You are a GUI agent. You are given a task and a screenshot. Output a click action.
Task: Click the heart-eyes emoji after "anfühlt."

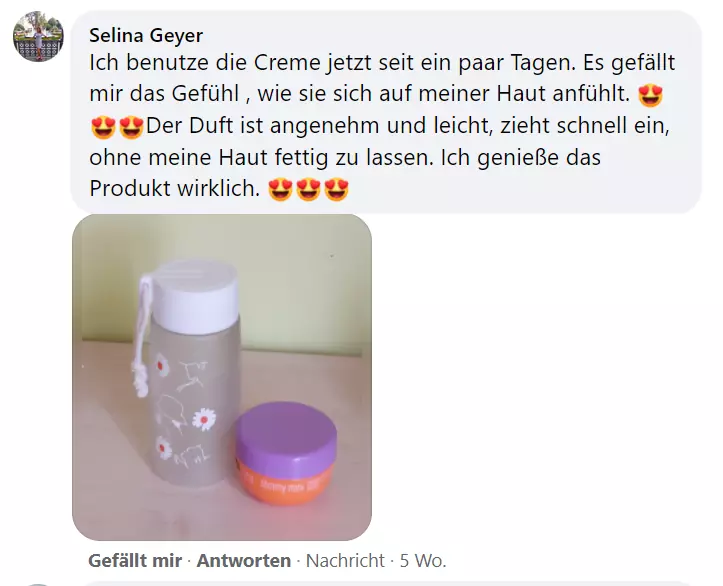(651, 95)
